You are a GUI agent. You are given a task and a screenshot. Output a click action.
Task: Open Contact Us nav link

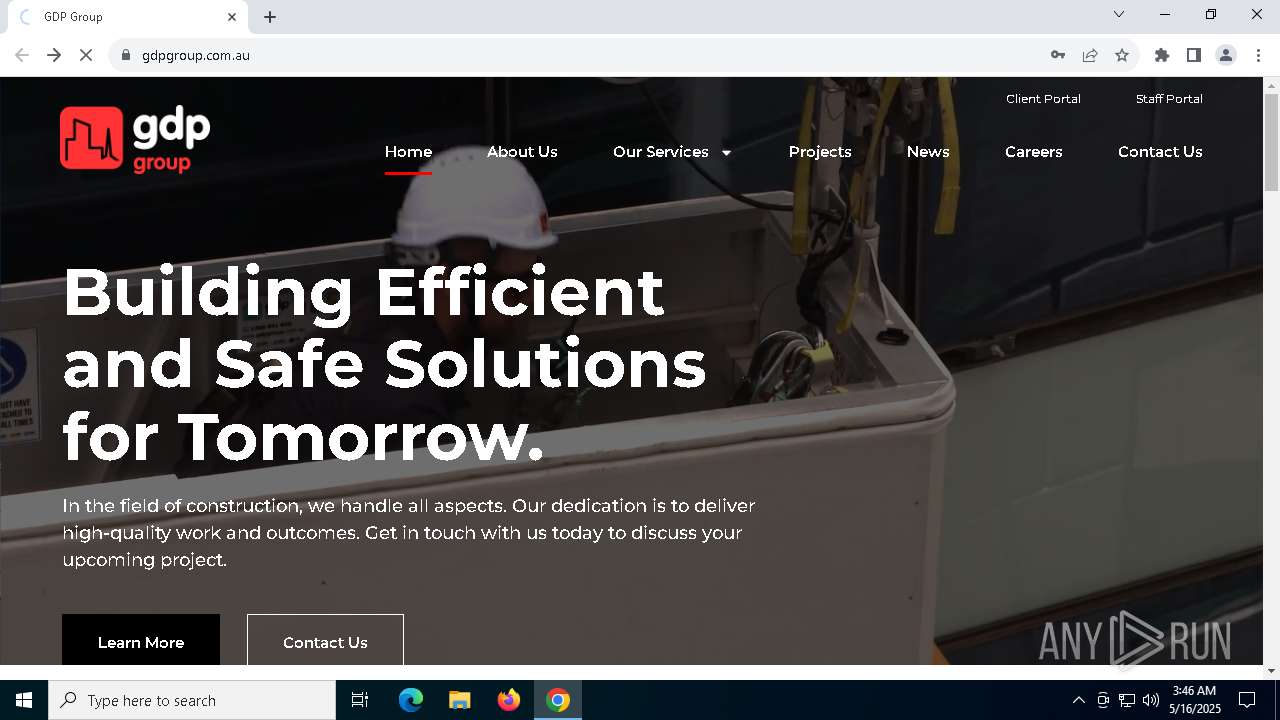1160,152
